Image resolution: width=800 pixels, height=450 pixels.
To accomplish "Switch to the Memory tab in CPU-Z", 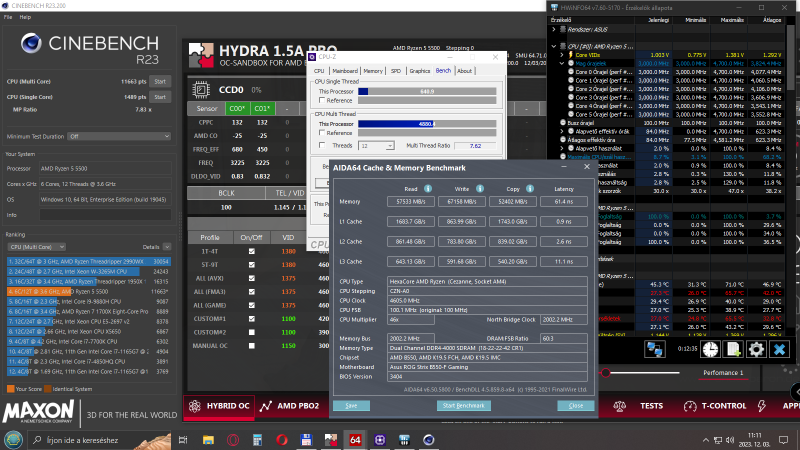I will [x=373, y=71].
